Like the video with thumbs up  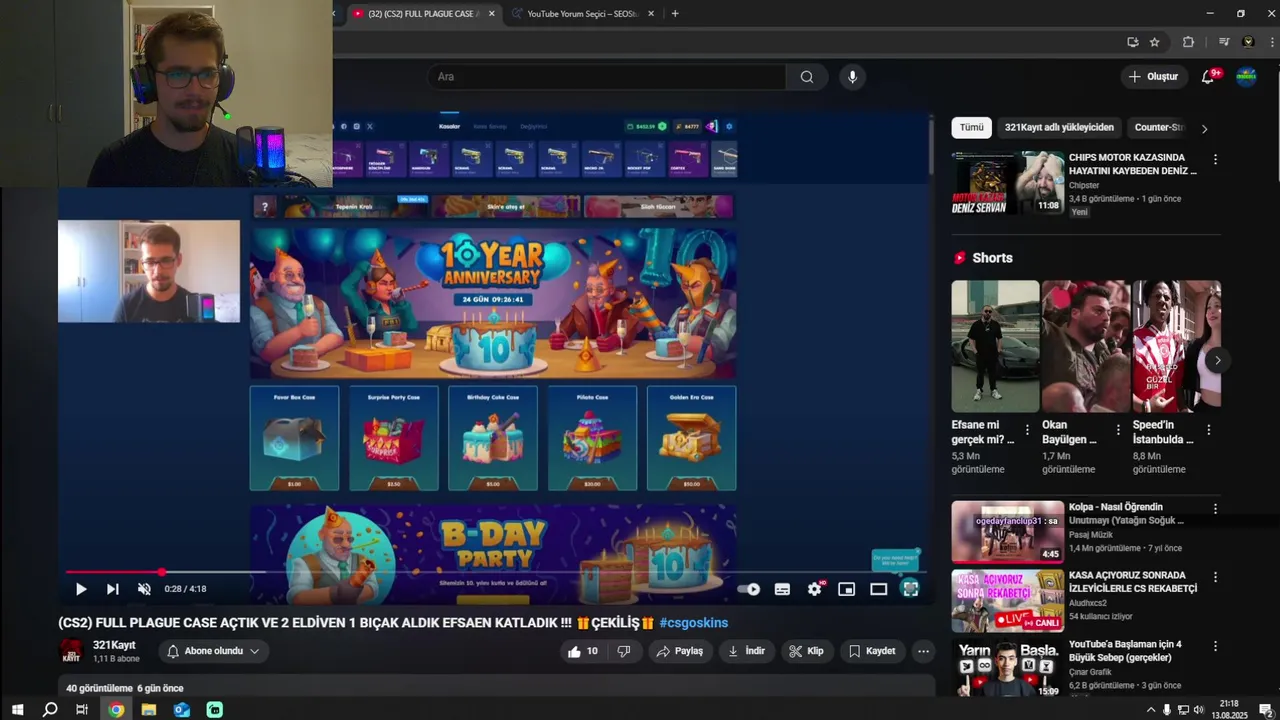tap(584, 651)
